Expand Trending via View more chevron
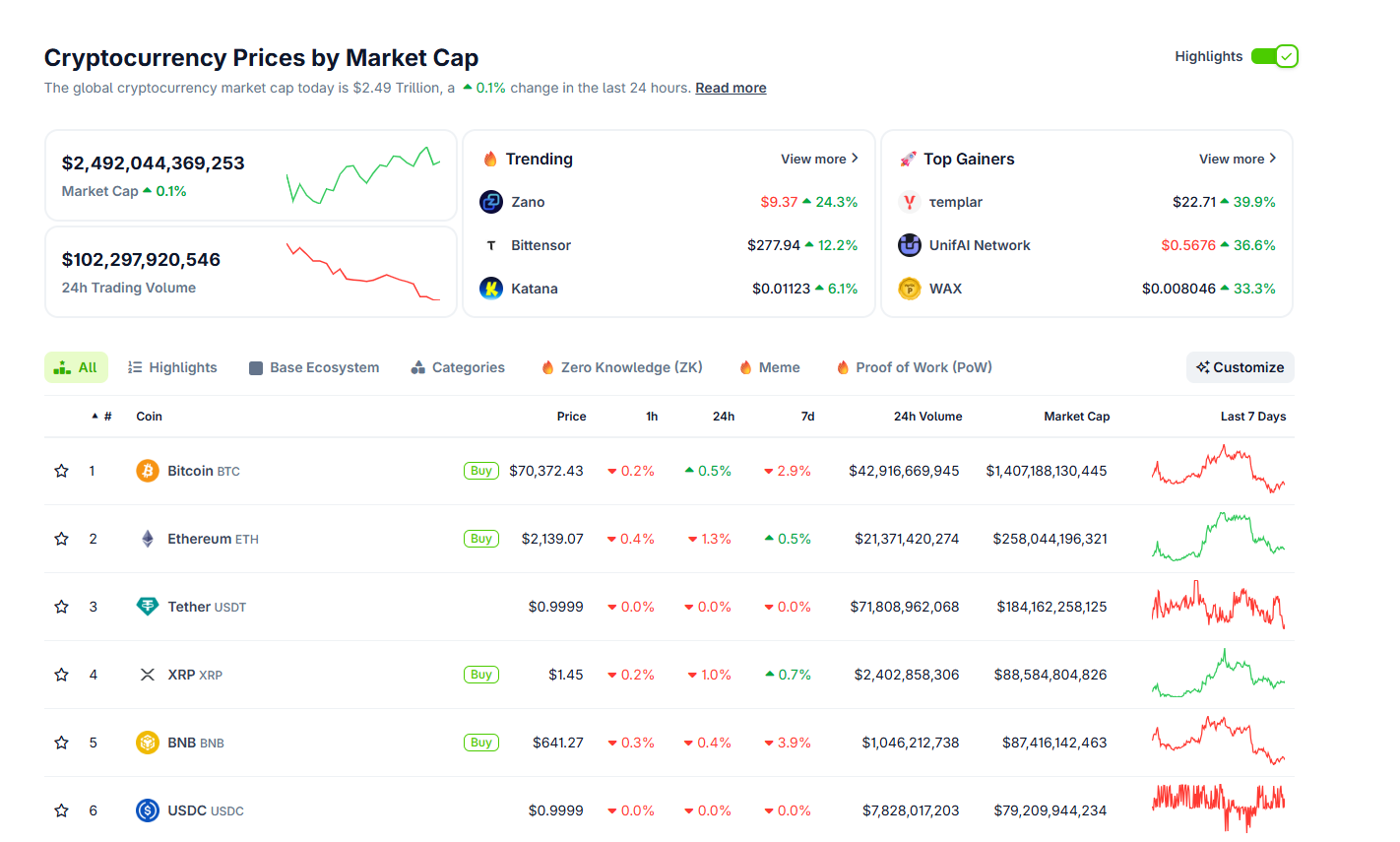Image resolution: width=1400 pixels, height=842 pixels. 853,159
